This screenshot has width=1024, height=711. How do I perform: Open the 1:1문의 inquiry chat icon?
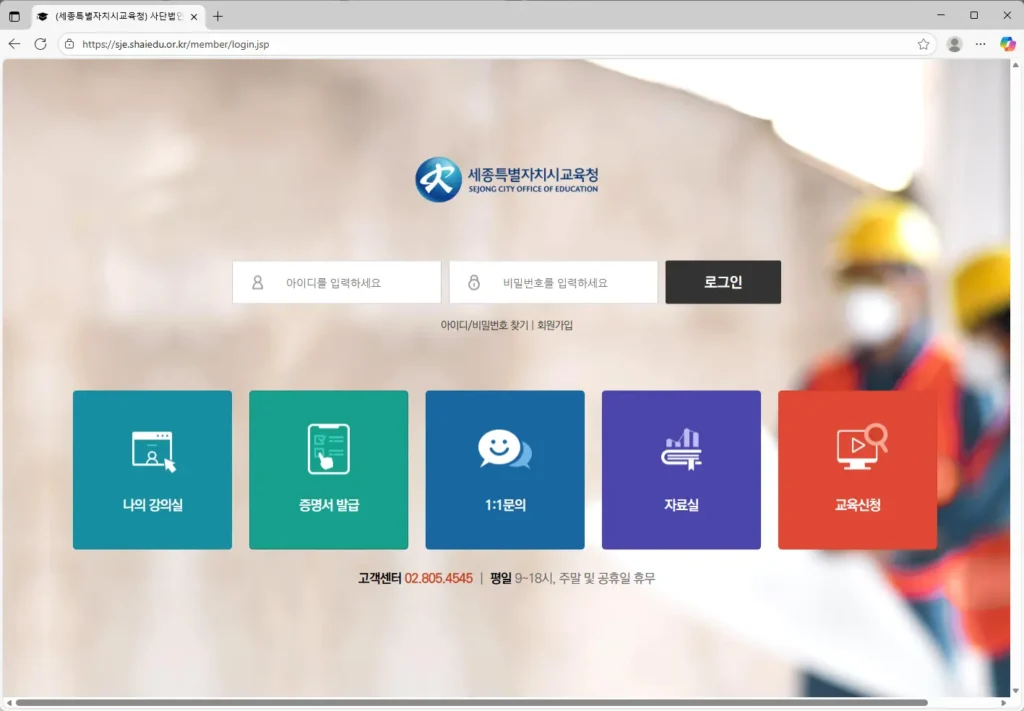(x=505, y=448)
